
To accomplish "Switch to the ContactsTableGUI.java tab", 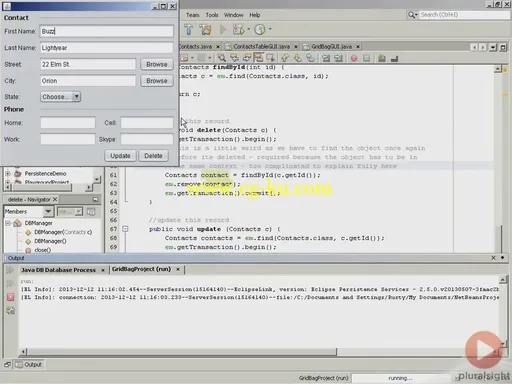I will [261, 47].
